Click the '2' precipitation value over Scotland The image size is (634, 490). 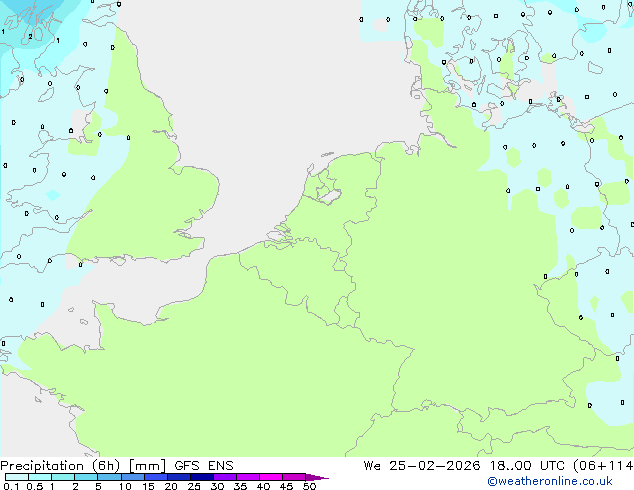[x=30, y=37]
